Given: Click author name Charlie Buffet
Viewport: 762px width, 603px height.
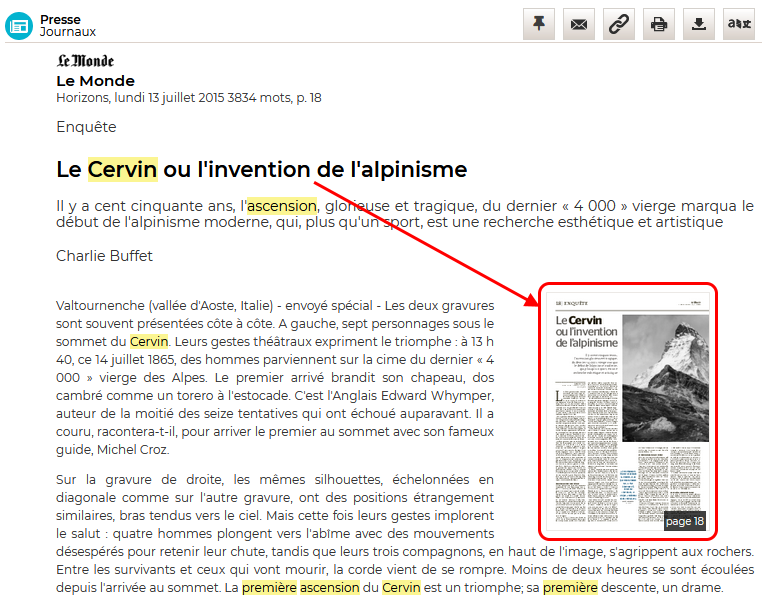Looking at the screenshot, I should (104, 256).
